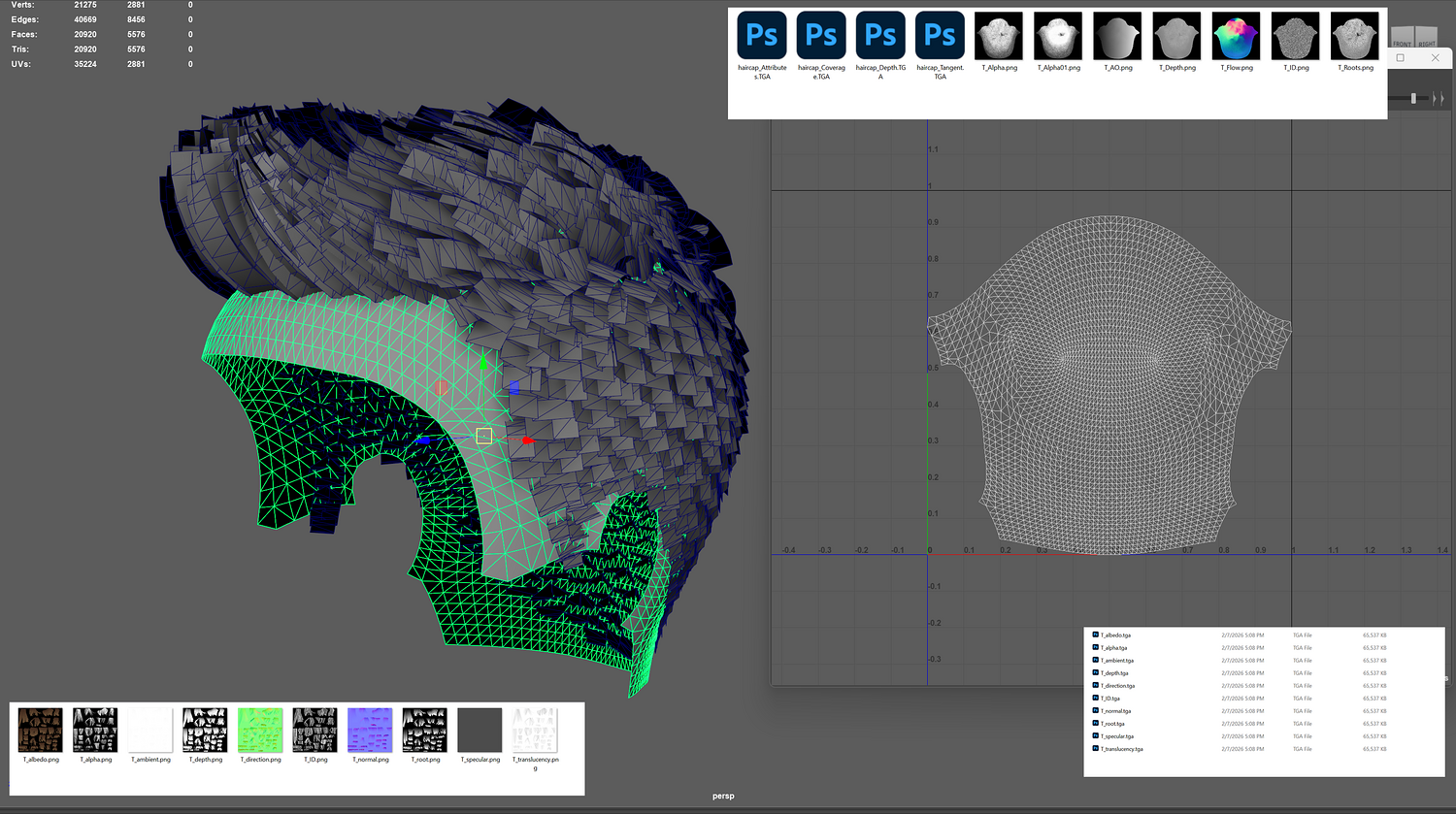Image resolution: width=1456 pixels, height=814 pixels.
Task: Select the T_depth.tga file name
Action: 1114,673
